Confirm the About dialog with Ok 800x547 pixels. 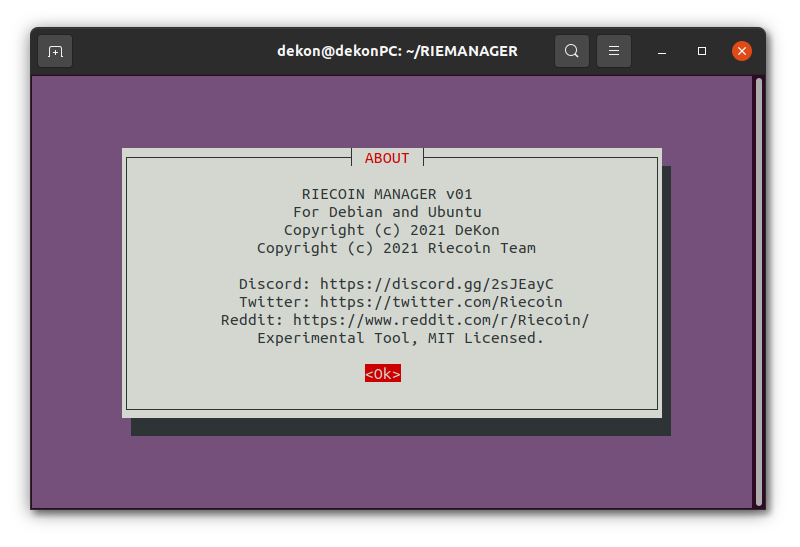[x=383, y=374]
